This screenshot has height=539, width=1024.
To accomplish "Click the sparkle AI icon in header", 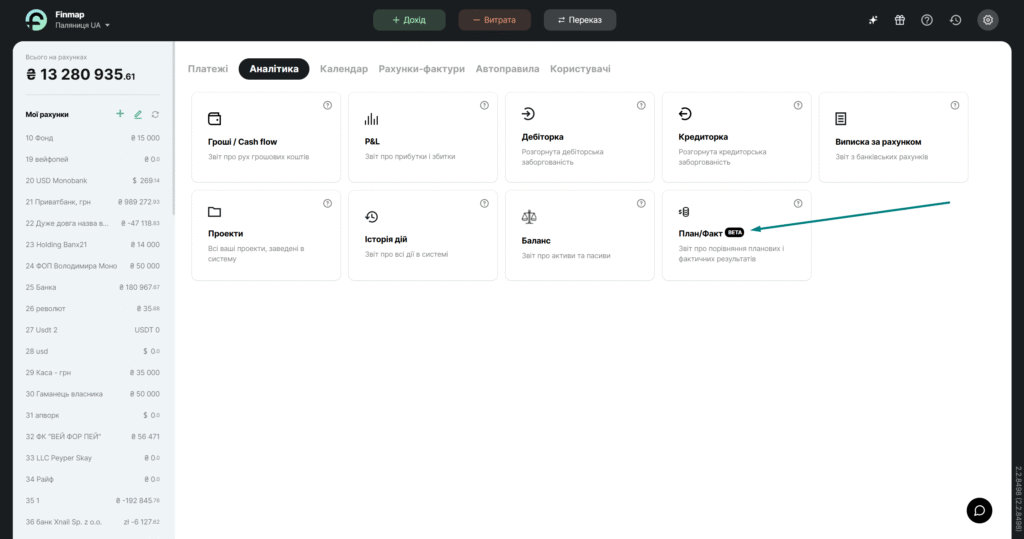I will click(872, 20).
